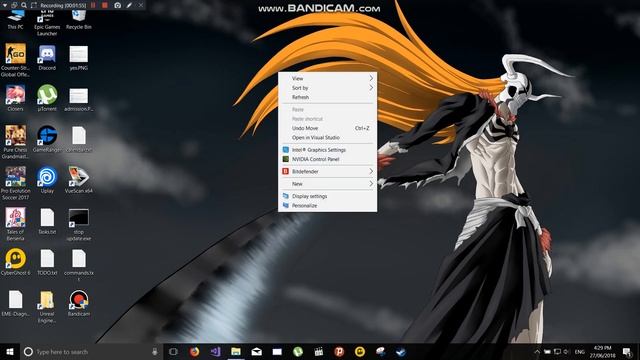Open Display settings from context menu
Viewport: 640px width, 360px height.
(x=327, y=196)
